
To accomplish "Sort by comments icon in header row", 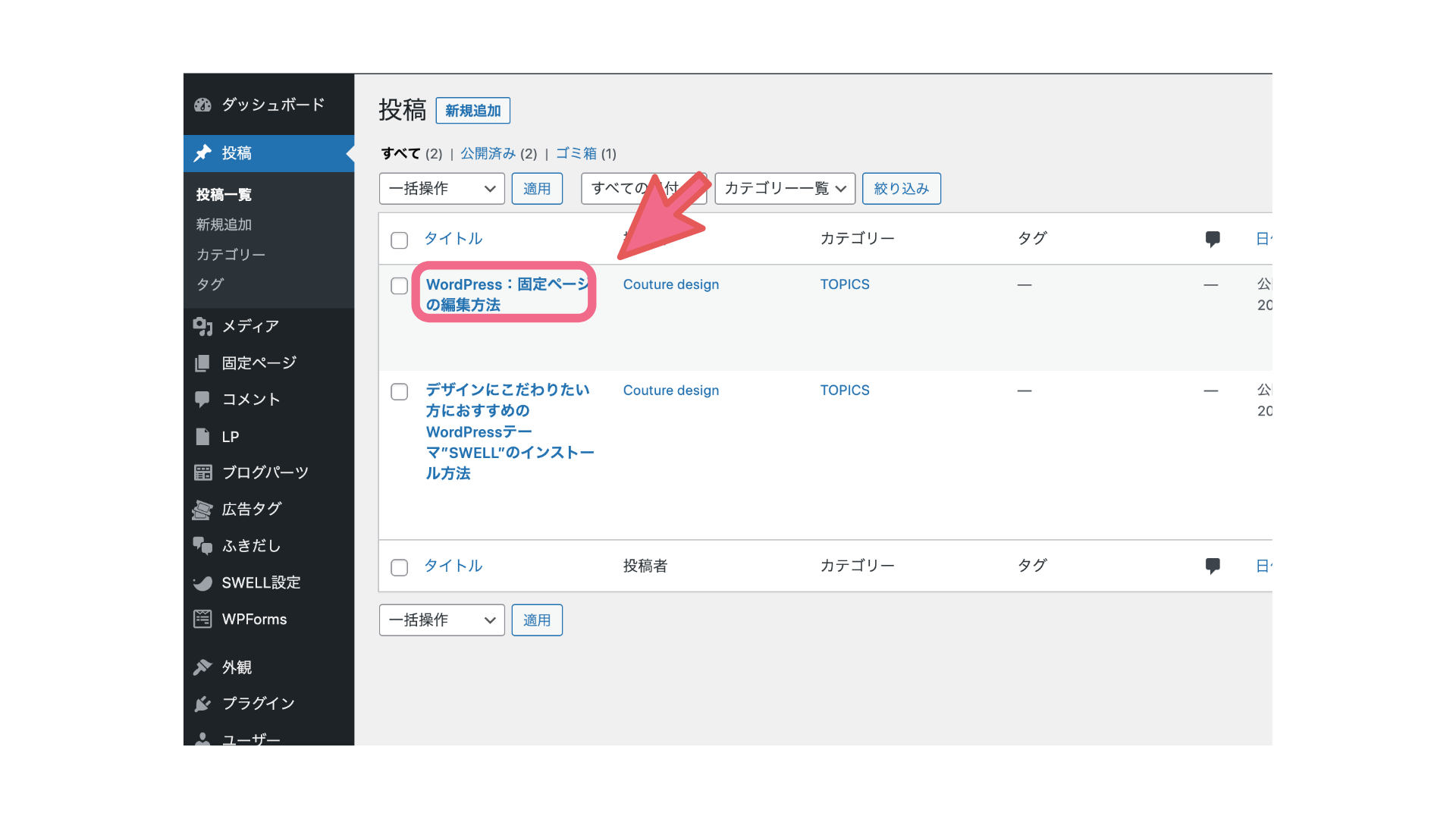I will (x=1213, y=239).
